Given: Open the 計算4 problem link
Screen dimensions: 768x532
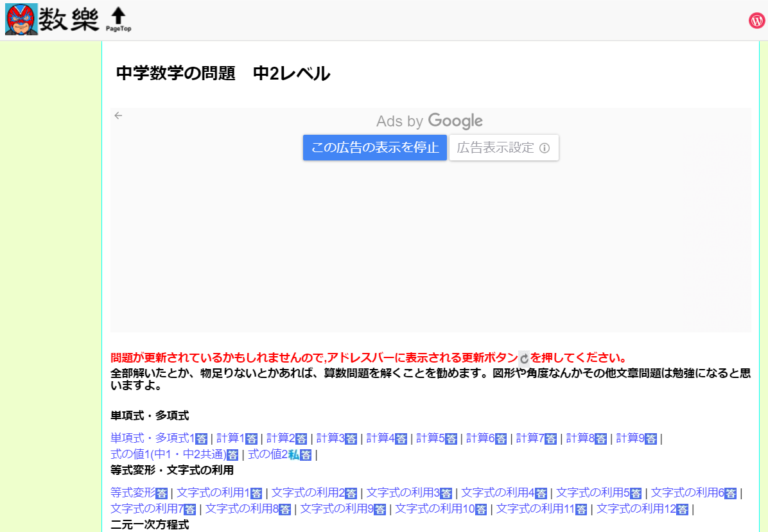Looking at the screenshot, I should (381, 438).
